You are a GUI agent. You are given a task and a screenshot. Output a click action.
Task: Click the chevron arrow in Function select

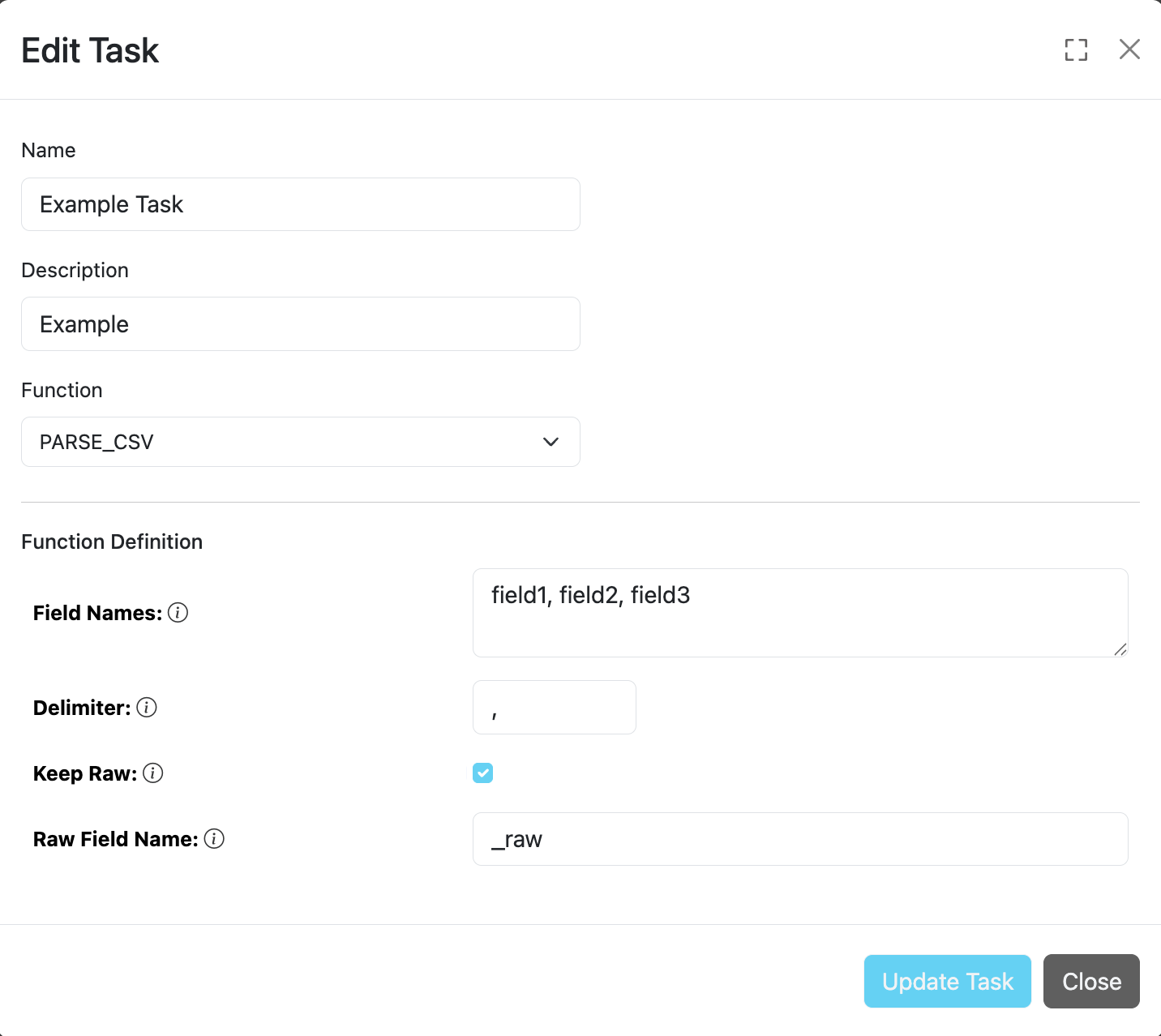coord(551,442)
